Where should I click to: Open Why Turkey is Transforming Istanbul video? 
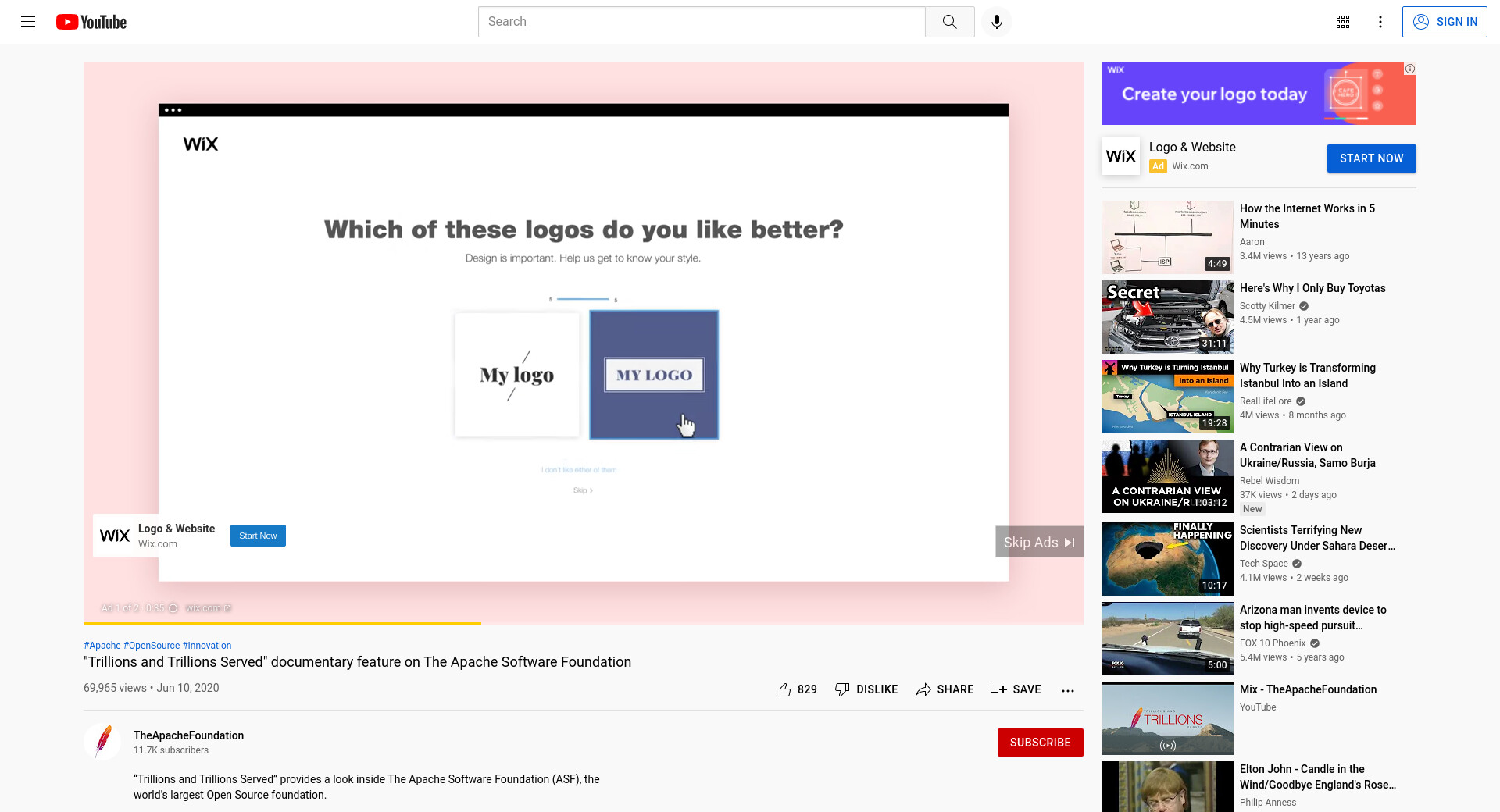point(1308,376)
